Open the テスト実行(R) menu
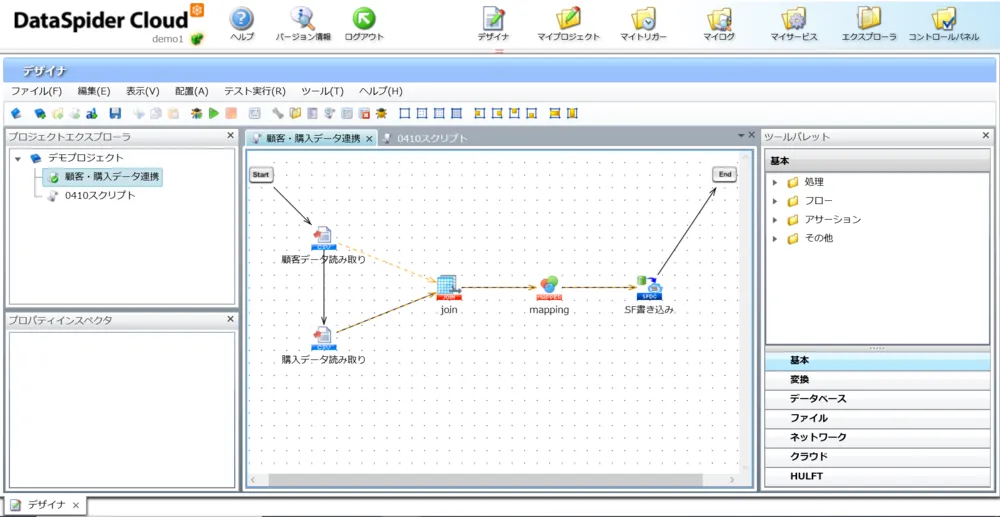This screenshot has width=1000, height=517. [x=255, y=91]
